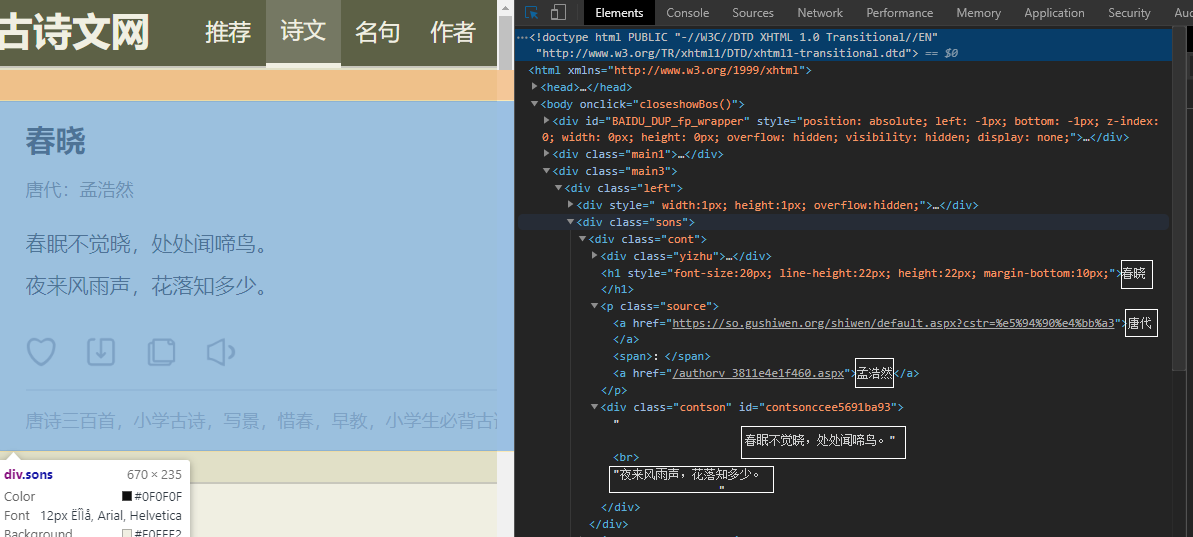
Task: Click the 古诗文网 site logo
Action: 74,33
